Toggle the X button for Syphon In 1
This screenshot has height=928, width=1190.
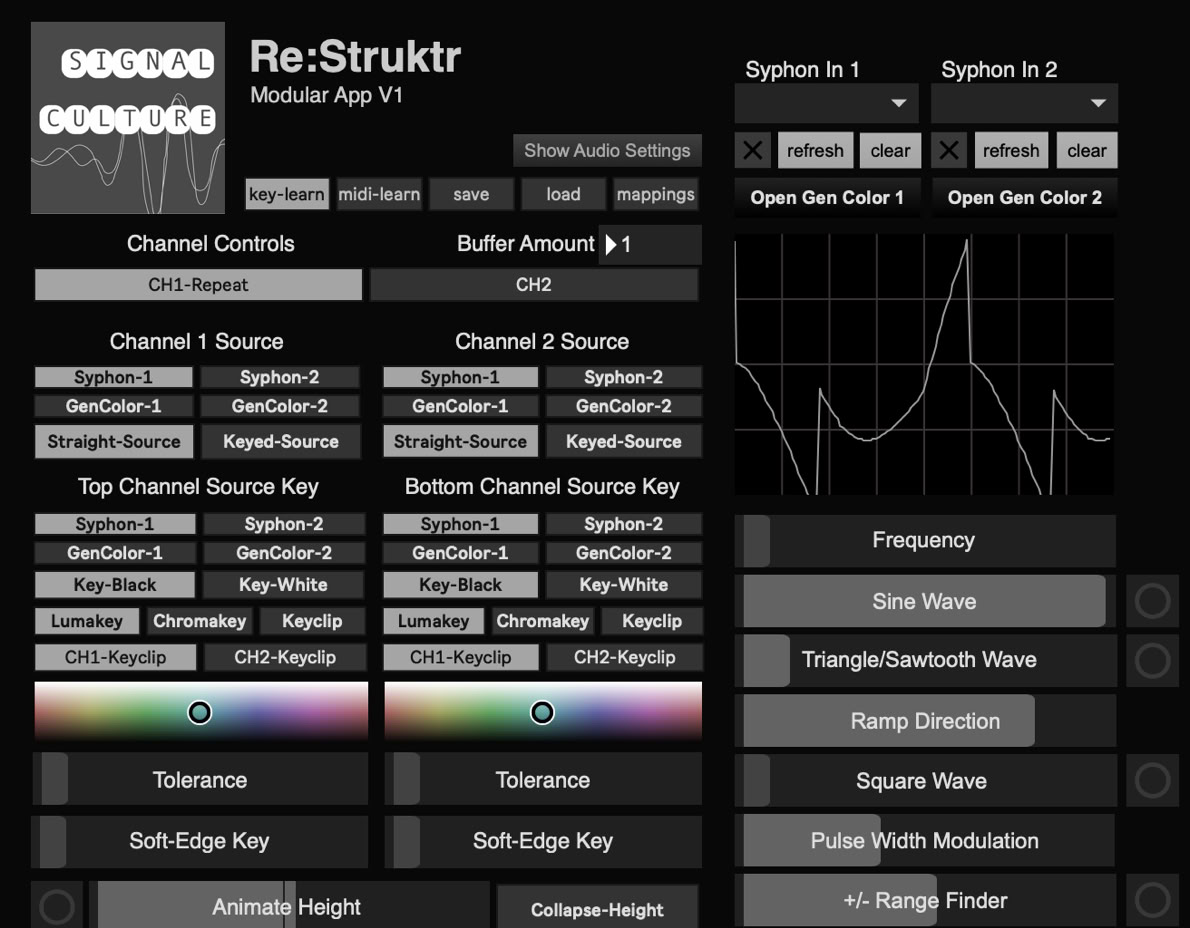(x=752, y=150)
